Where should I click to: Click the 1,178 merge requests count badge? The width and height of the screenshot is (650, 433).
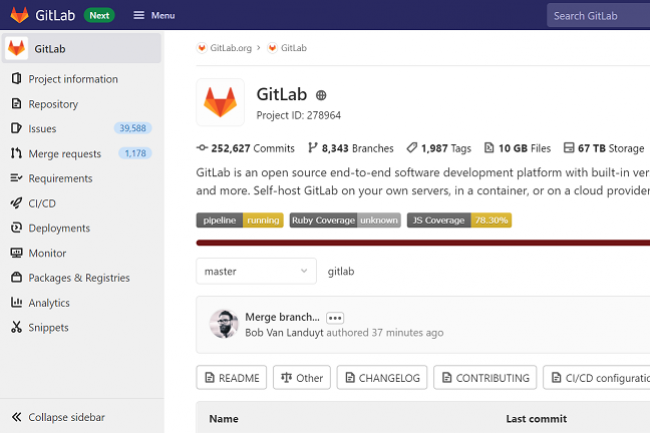click(x=135, y=153)
